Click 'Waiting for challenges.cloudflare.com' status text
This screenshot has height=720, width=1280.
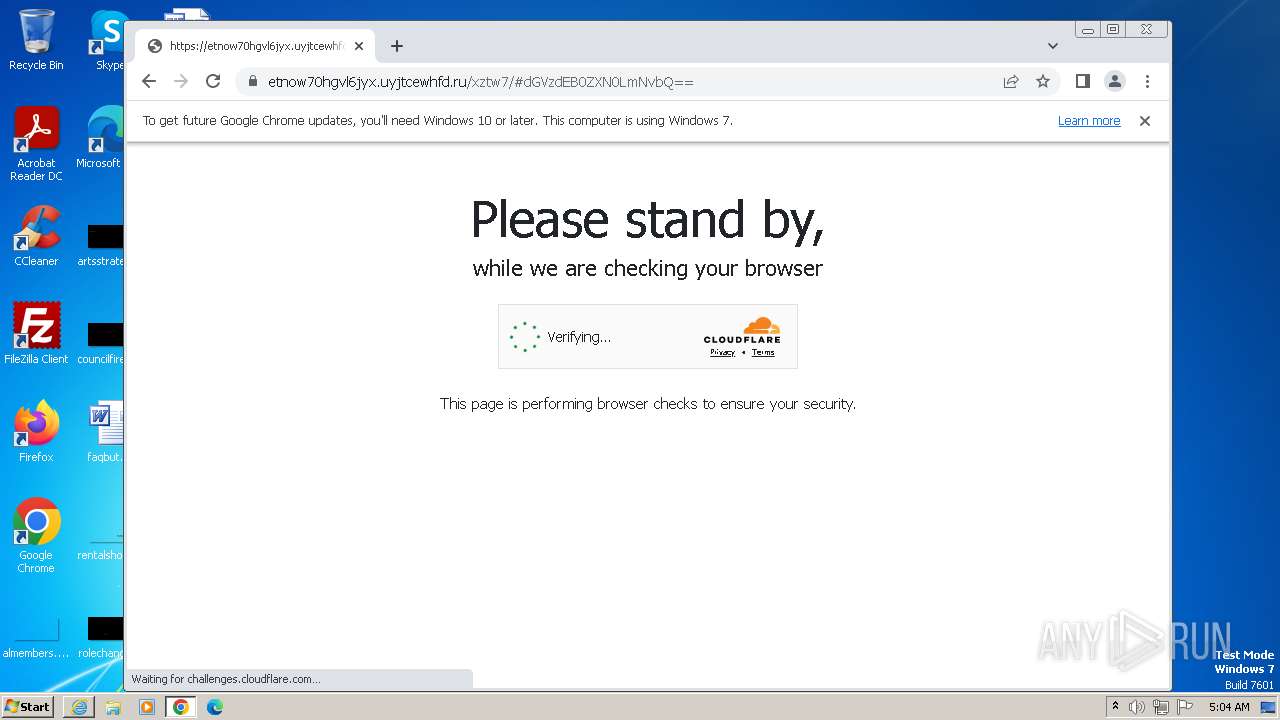226,679
